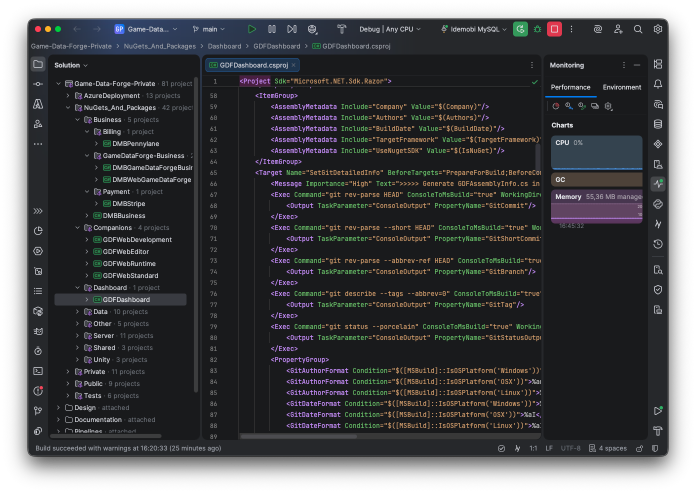Viewport: 696px width, 493px height.
Task: Click the 4 spaces indent setting
Action: [608, 449]
